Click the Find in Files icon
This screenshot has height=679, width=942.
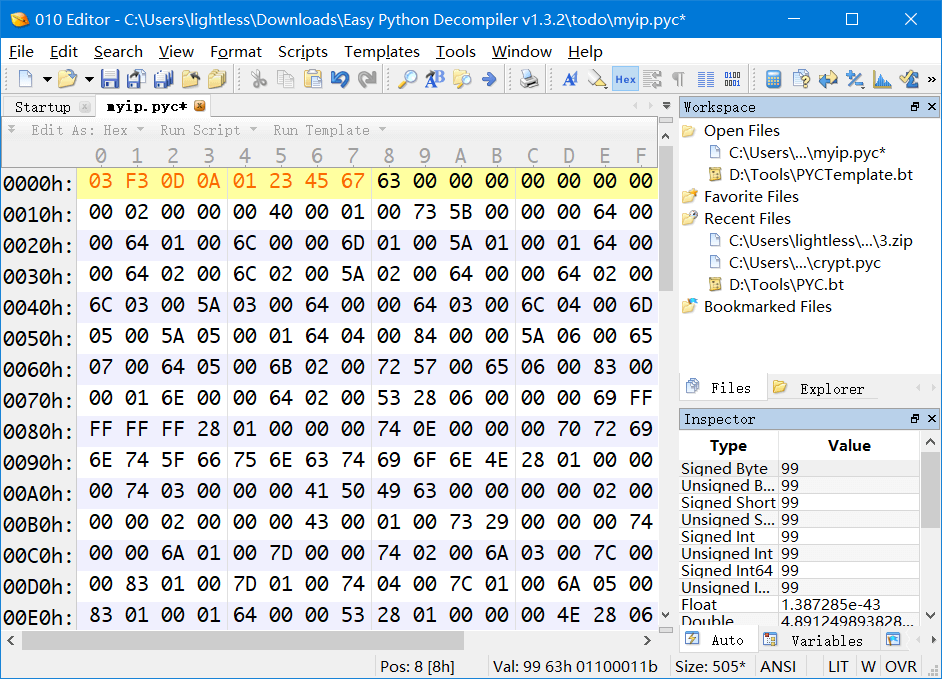462,79
